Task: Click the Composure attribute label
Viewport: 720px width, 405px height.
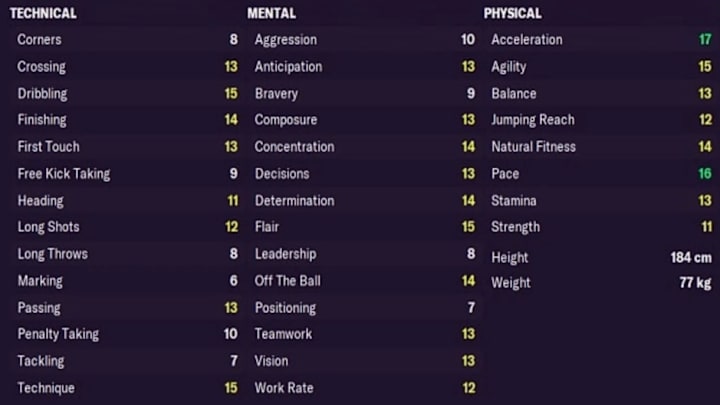Action: (x=286, y=120)
